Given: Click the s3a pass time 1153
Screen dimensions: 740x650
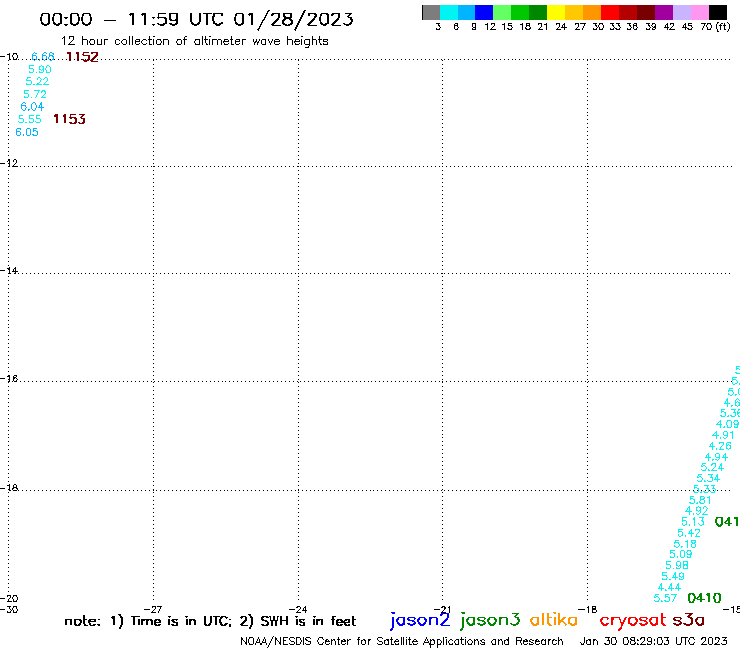Looking at the screenshot, I should pos(69,119).
